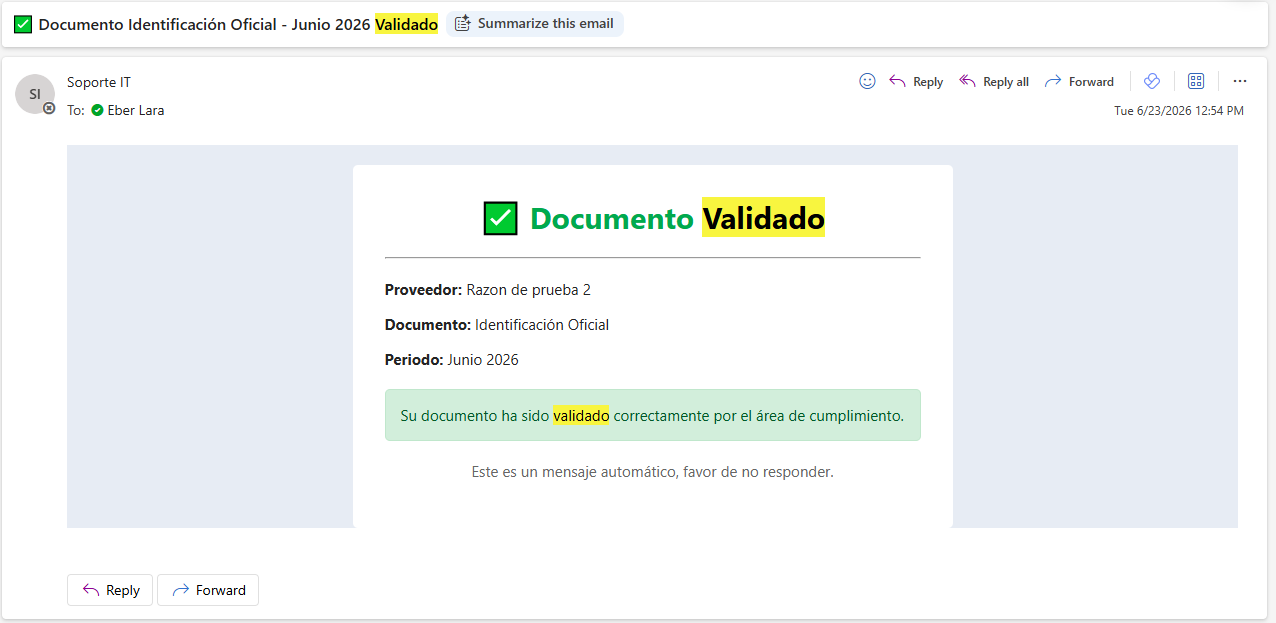Click the text Este es un mensaje automático
This screenshot has width=1276, height=623.
click(652, 471)
